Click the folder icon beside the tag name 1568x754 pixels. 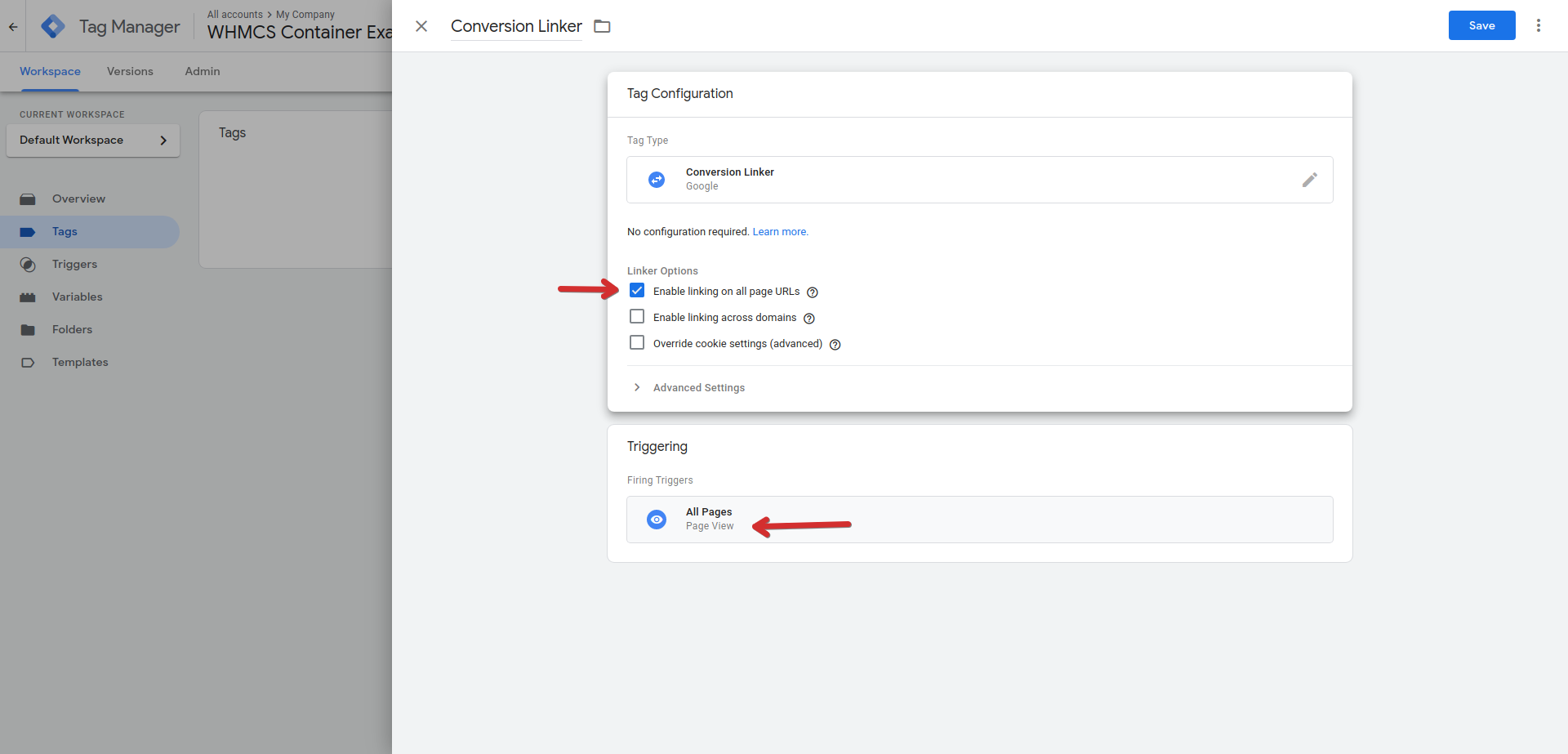point(602,26)
